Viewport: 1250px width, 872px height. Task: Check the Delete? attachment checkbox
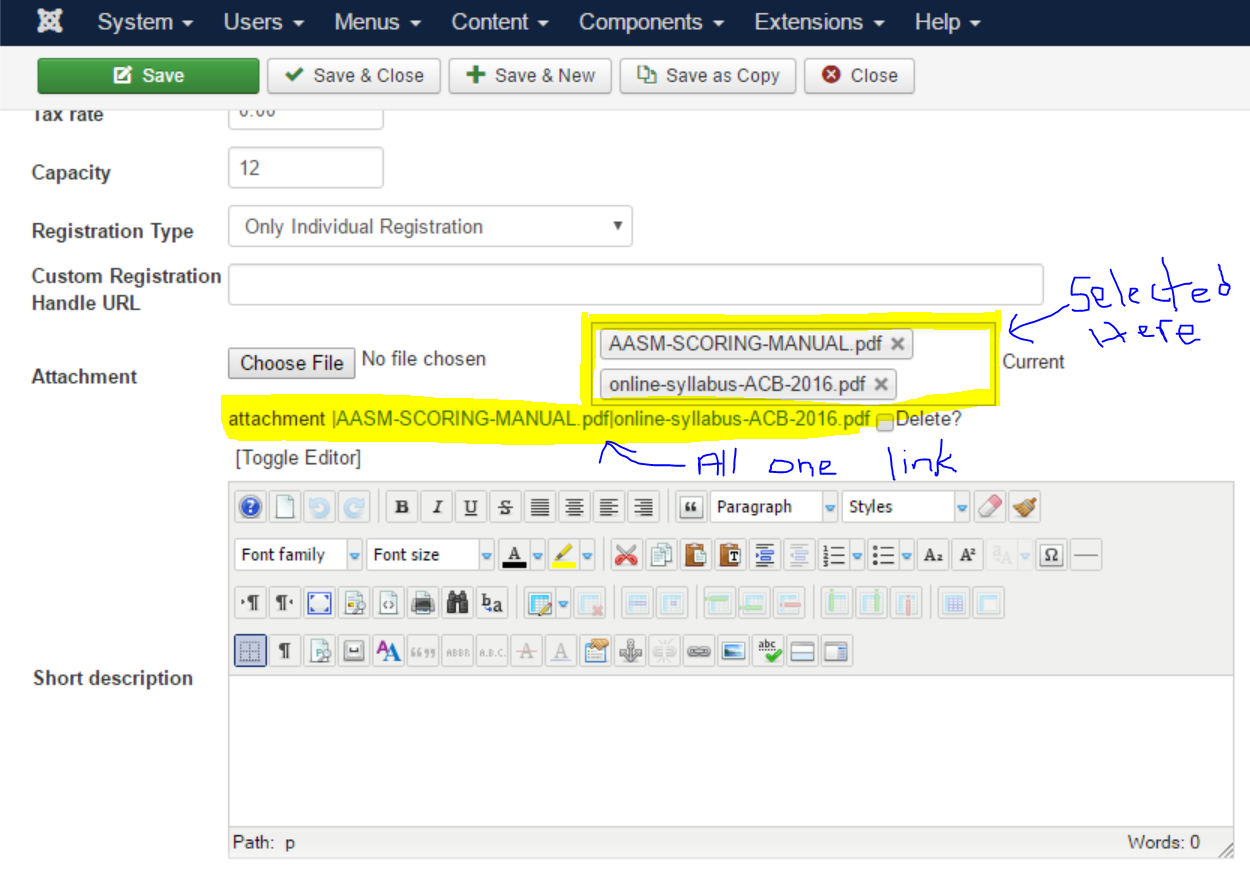(885, 423)
